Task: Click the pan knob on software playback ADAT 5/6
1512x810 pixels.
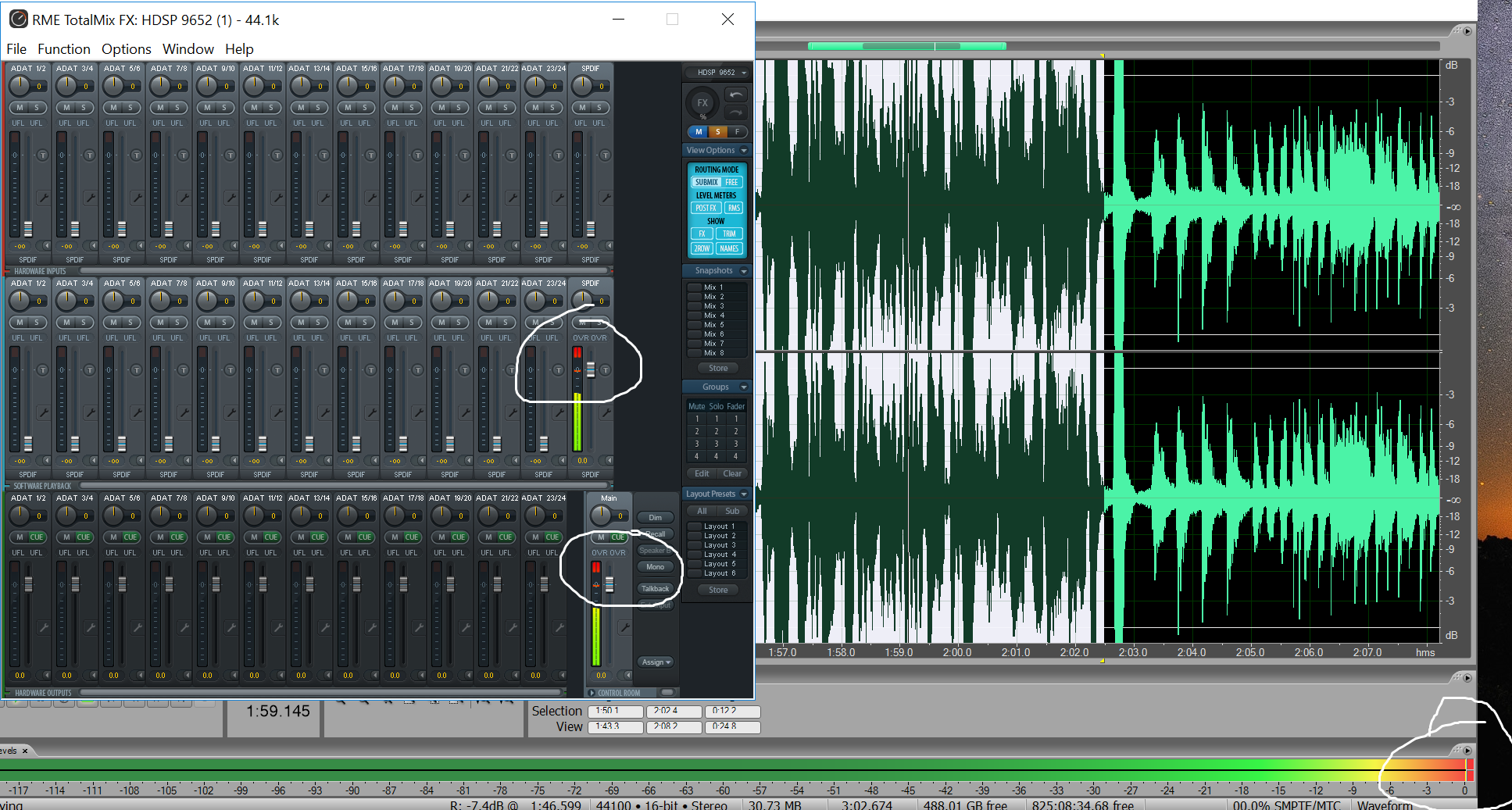Action: [113, 300]
